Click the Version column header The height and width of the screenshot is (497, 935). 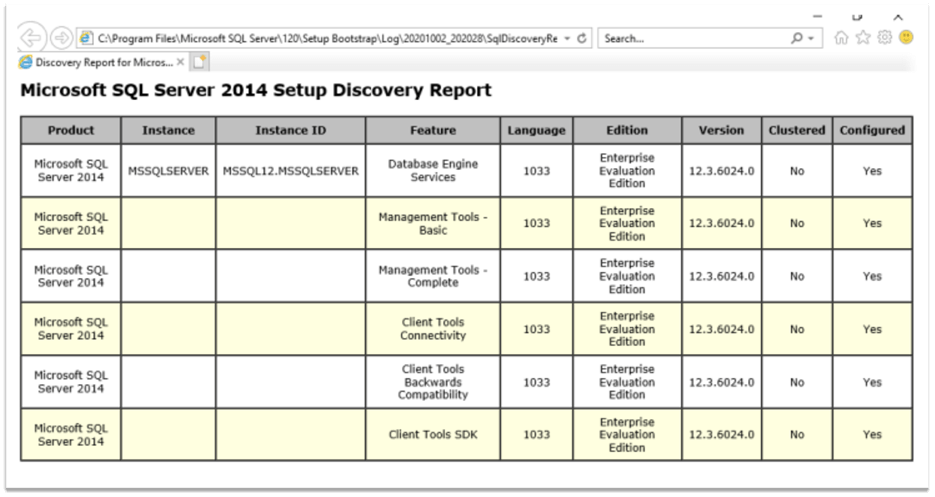(721, 130)
